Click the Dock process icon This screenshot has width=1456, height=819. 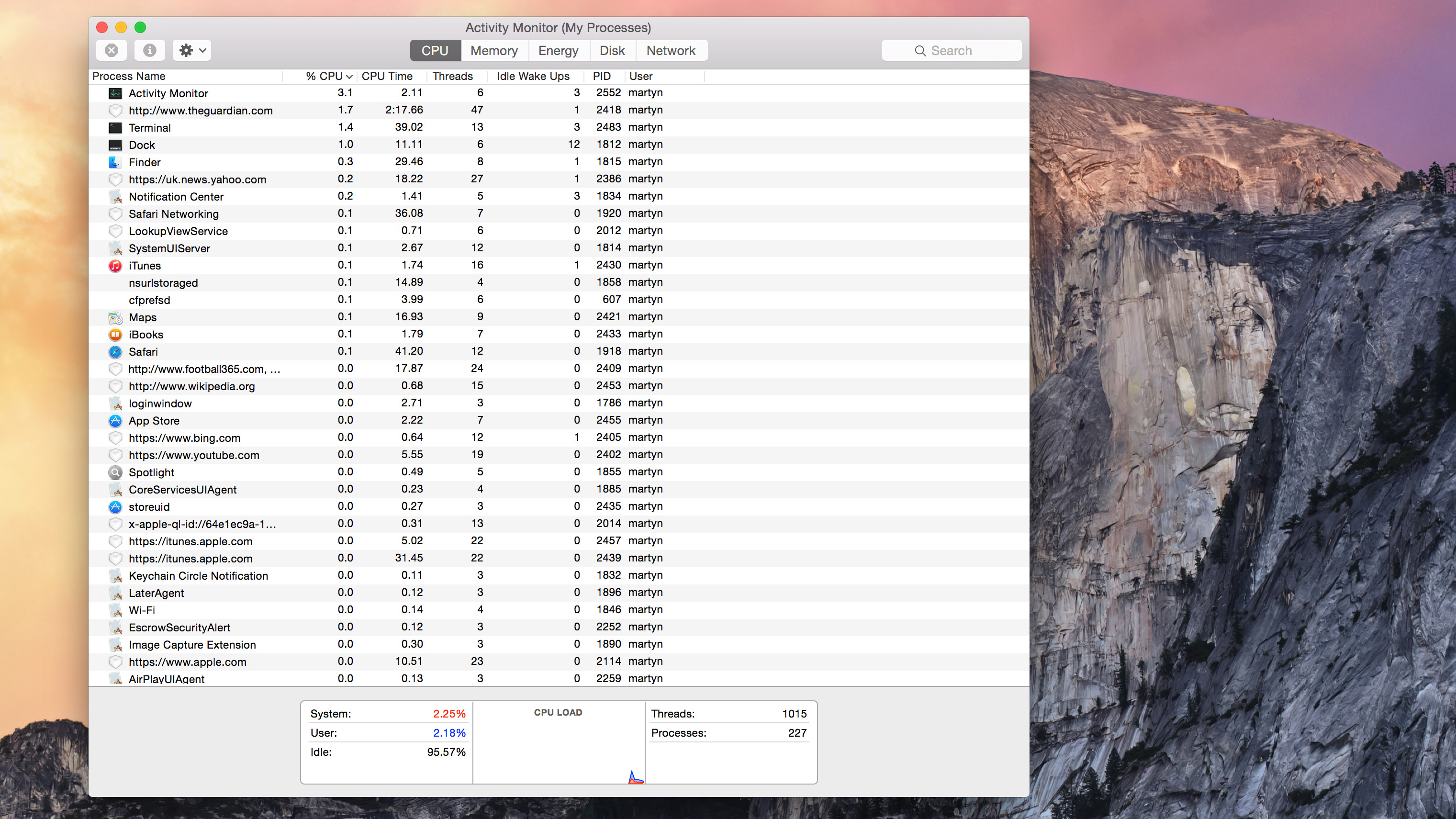pos(115,145)
